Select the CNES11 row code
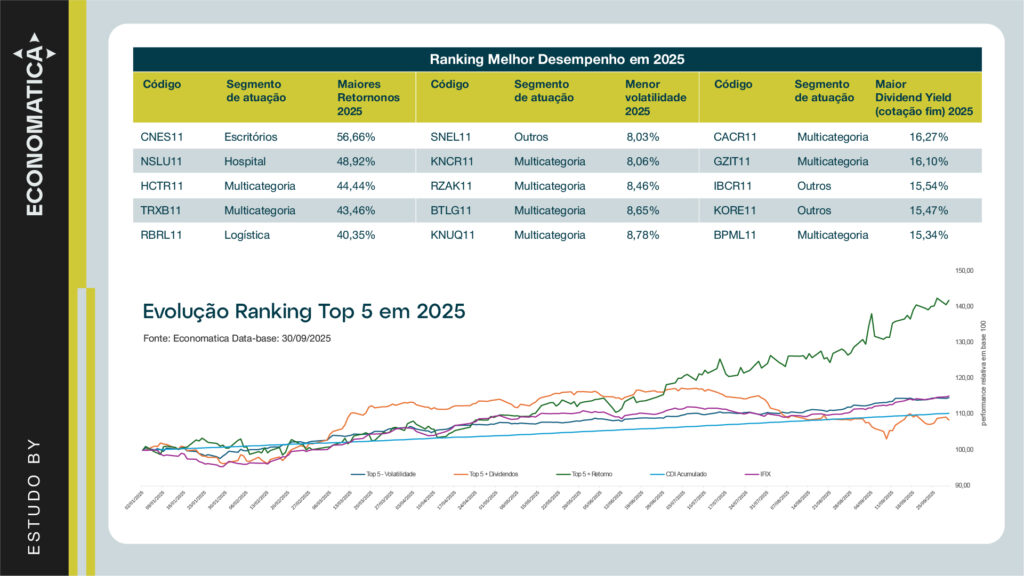 [165, 134]
